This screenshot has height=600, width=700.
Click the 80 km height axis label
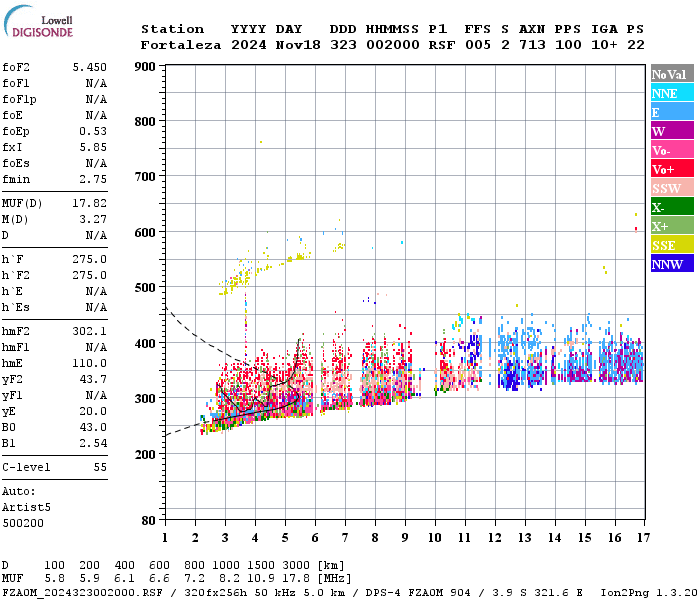click(x=149, y=521)
